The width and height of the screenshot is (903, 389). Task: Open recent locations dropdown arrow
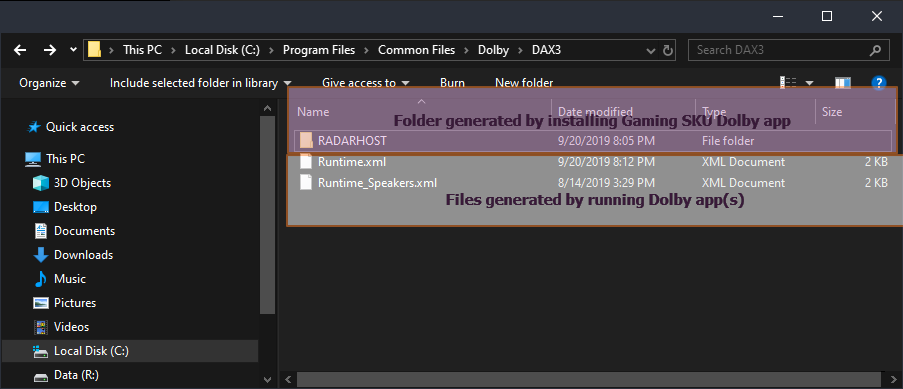(x=73, y=50)
